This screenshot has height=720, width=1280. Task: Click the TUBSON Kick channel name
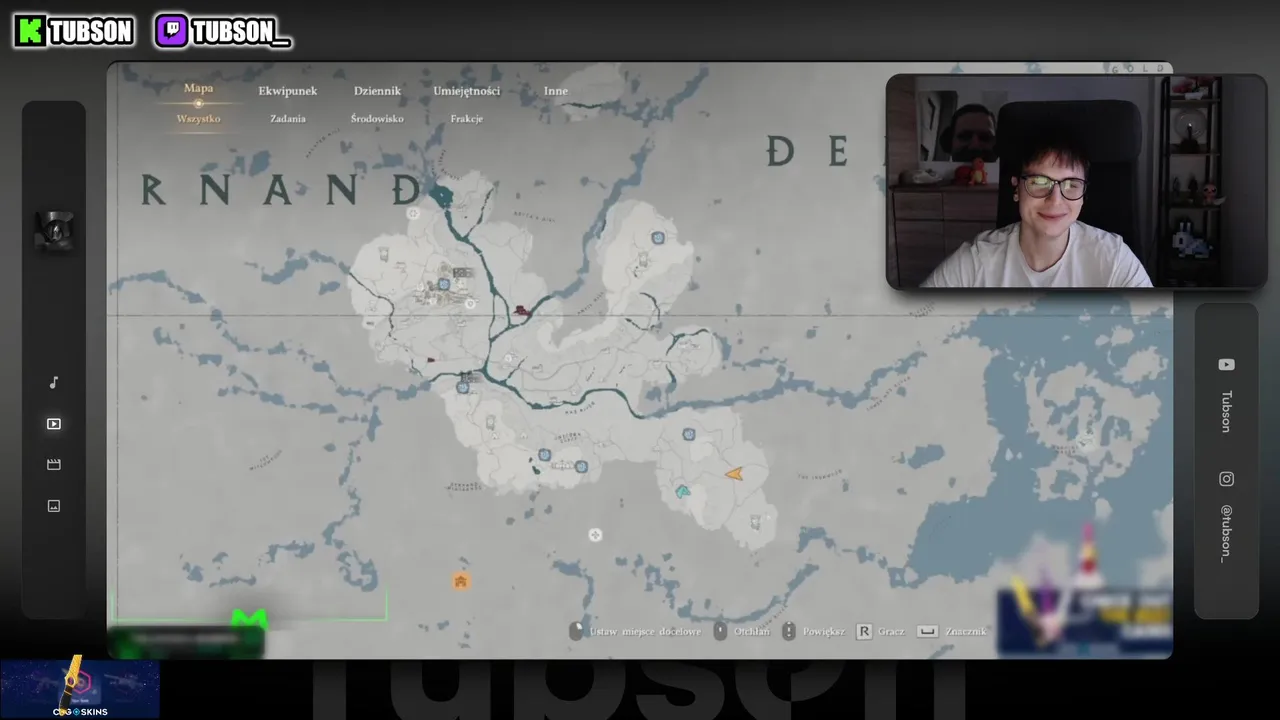pyautogui.click(x=91, y=32)
